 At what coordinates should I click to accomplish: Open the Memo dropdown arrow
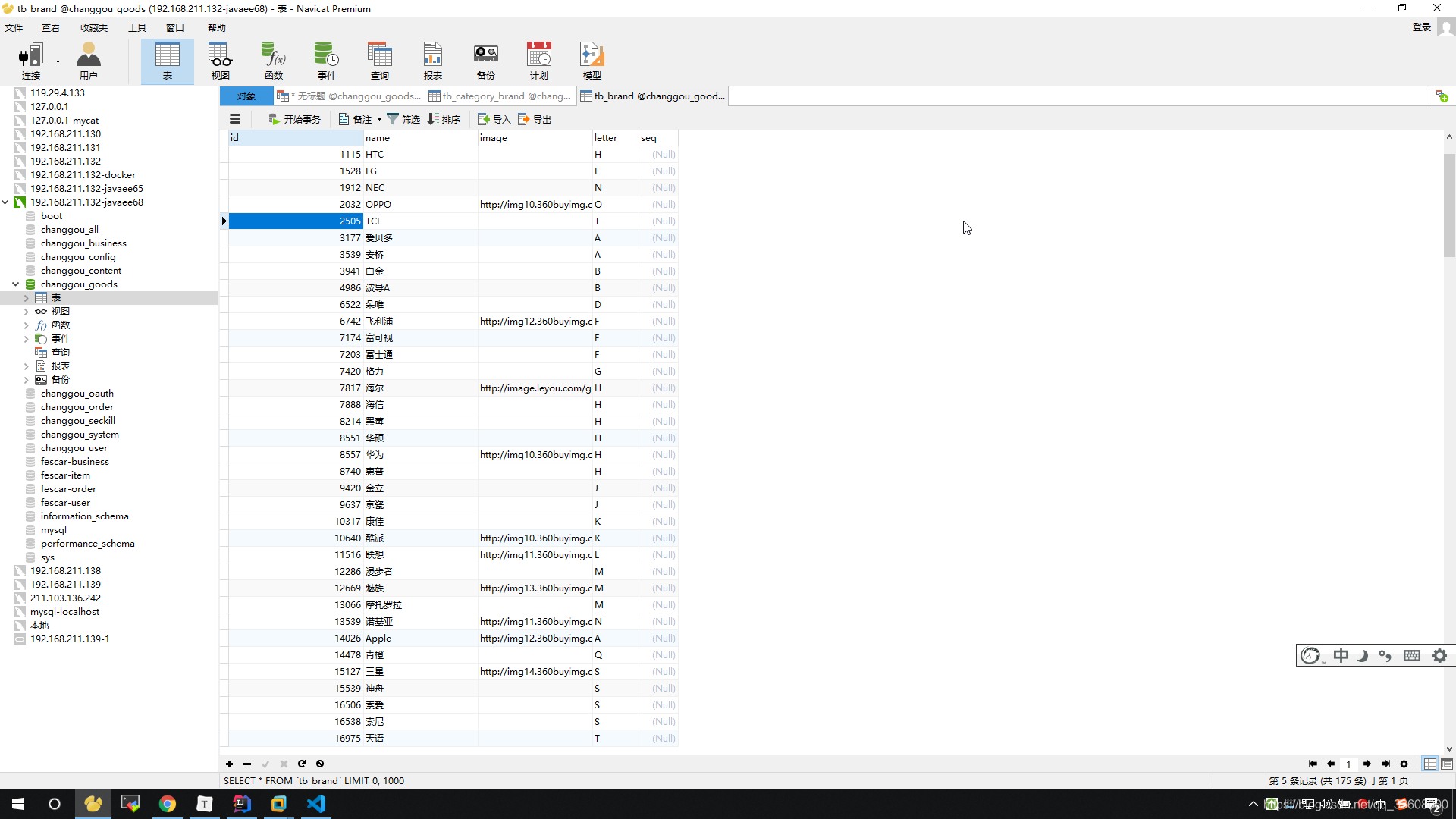[x=379, y=119]
